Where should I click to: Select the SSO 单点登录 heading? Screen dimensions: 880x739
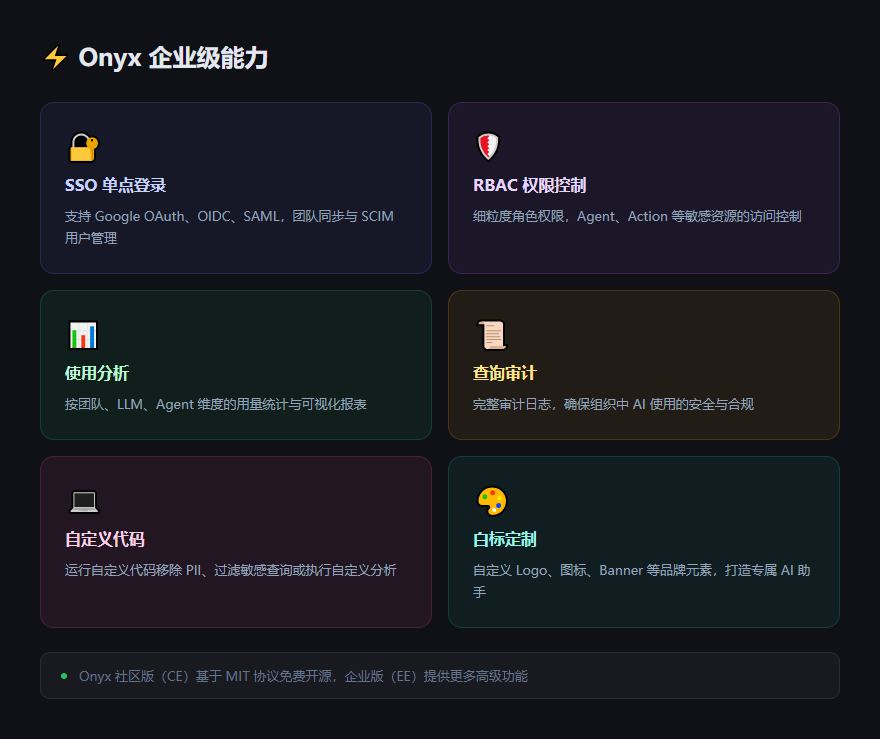[x=115, y=186]
